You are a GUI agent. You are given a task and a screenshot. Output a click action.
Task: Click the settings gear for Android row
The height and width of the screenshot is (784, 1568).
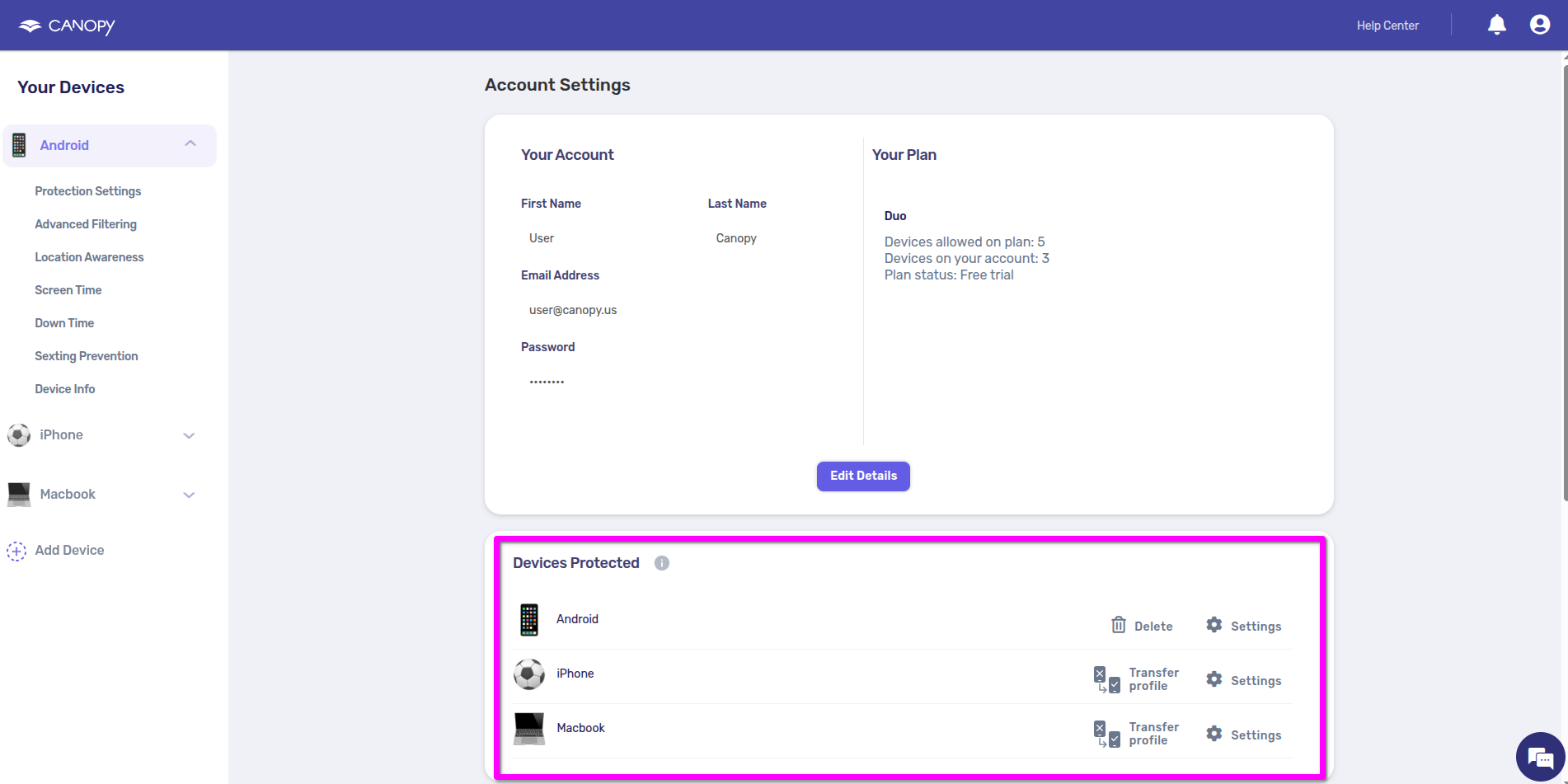point(1214,625)
